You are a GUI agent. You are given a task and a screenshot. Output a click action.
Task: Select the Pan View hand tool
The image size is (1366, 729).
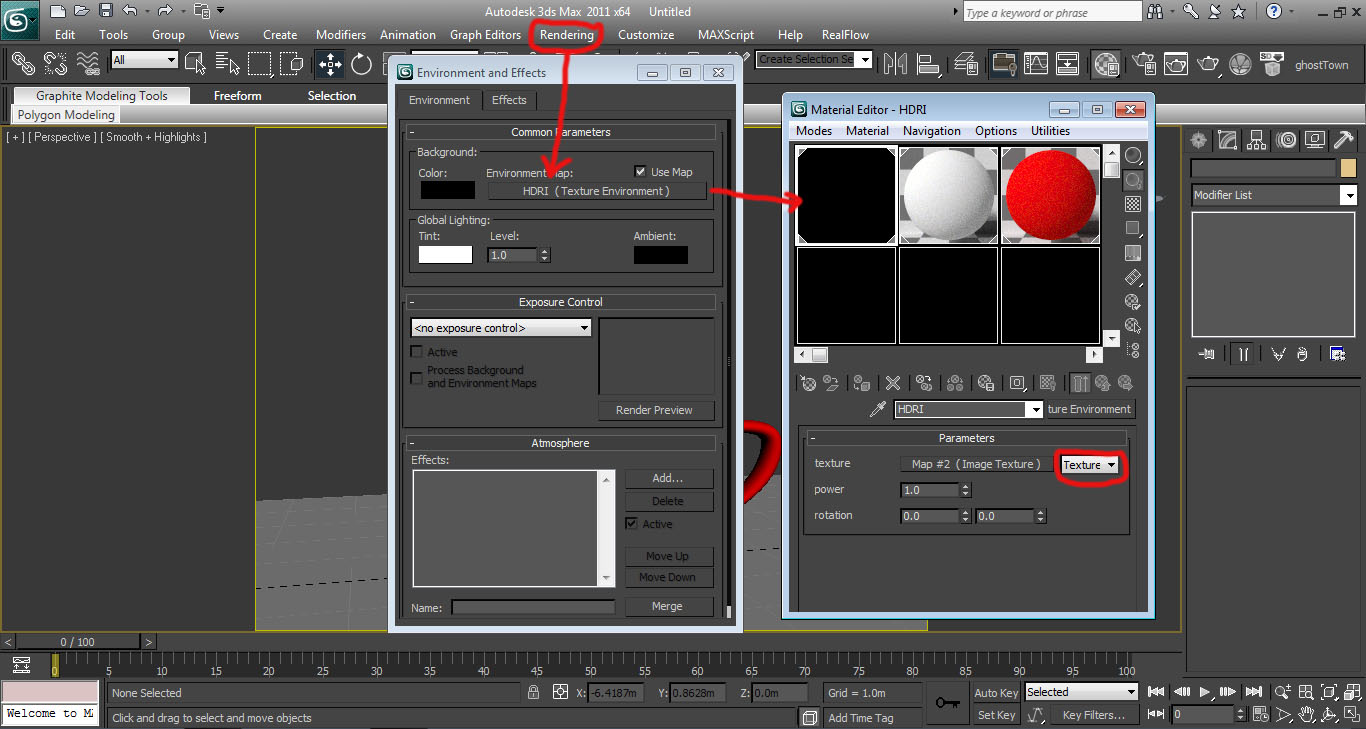1307,715
